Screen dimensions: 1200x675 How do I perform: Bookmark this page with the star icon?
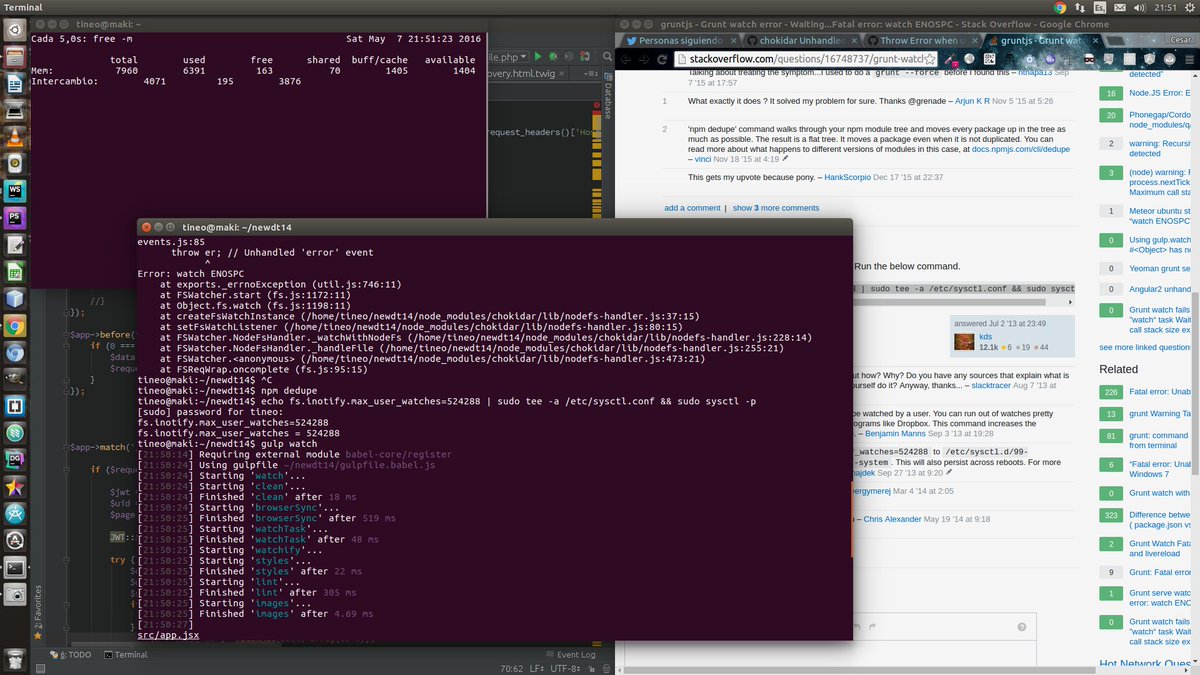point(929,60)
